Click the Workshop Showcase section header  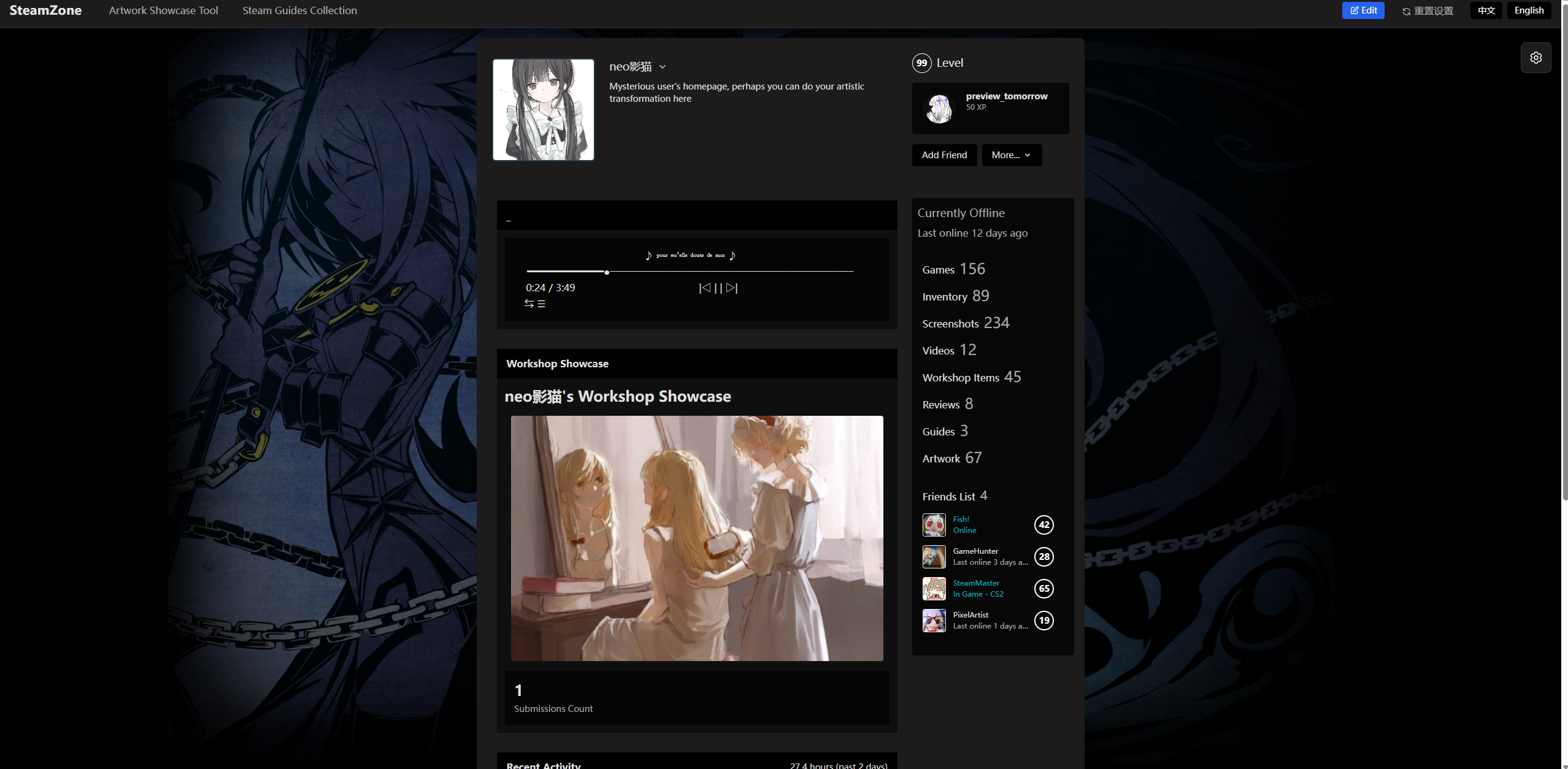point(697,364)
